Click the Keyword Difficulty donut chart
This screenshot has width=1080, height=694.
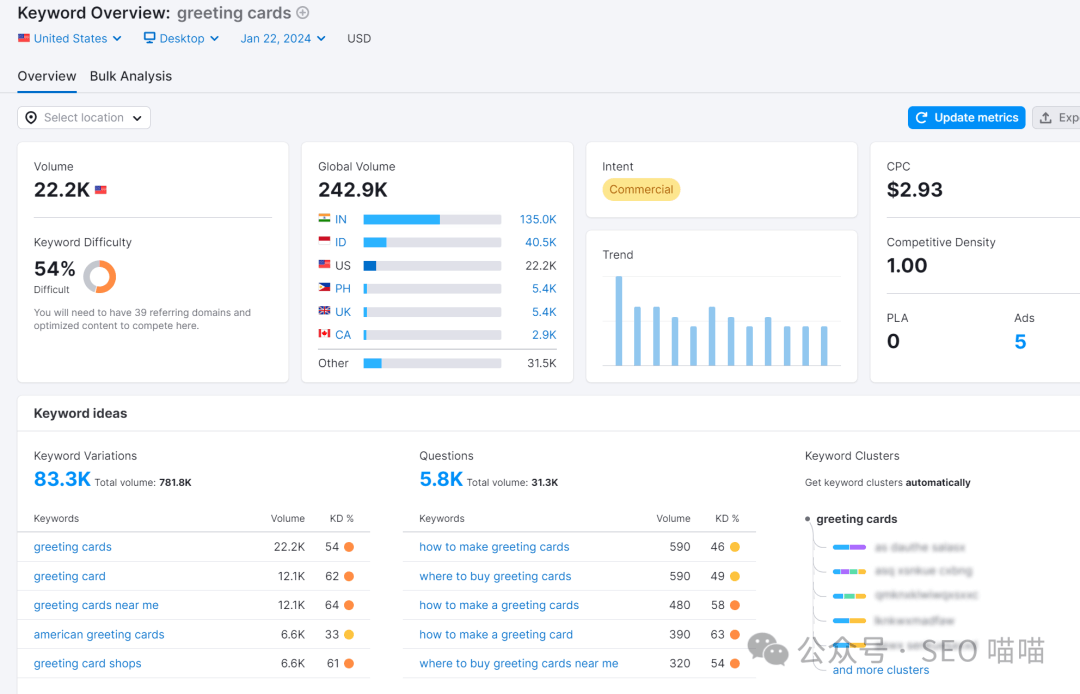(100, 277)
